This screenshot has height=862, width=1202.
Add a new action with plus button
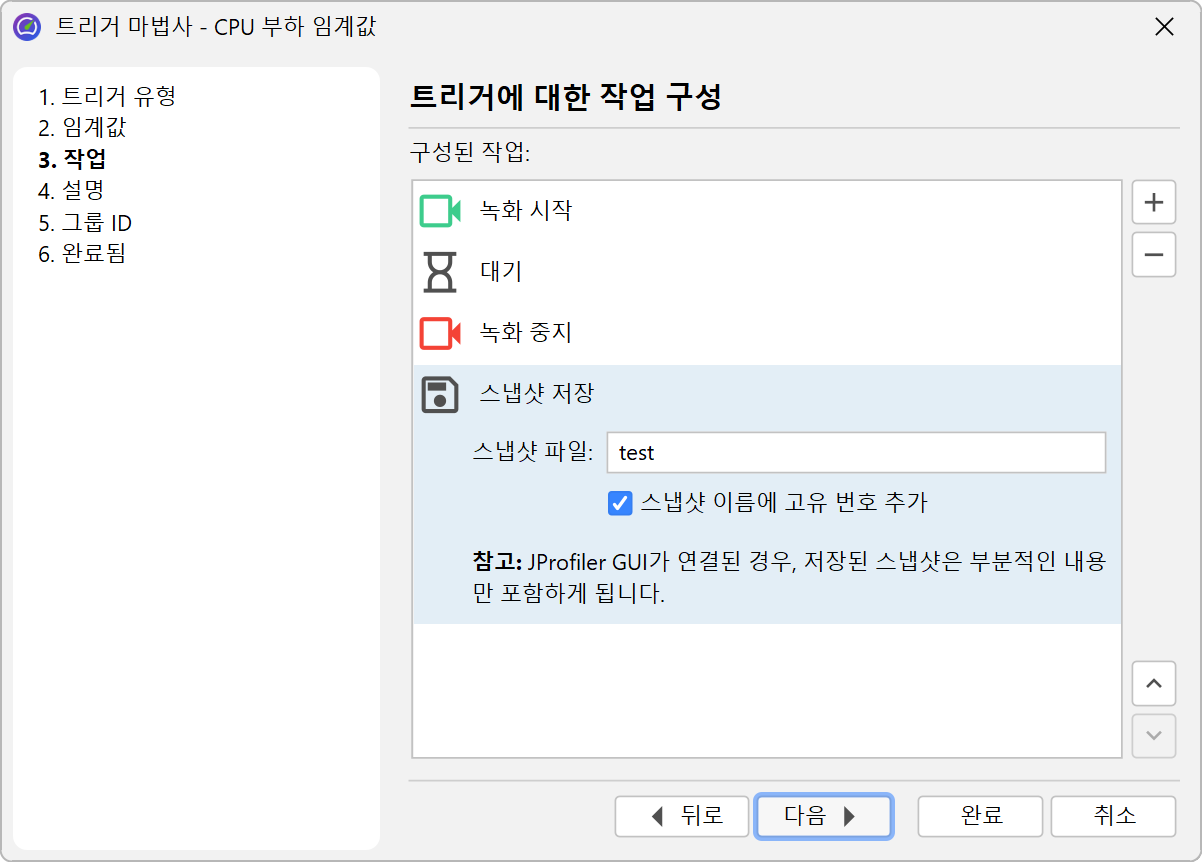point(1153,203)
